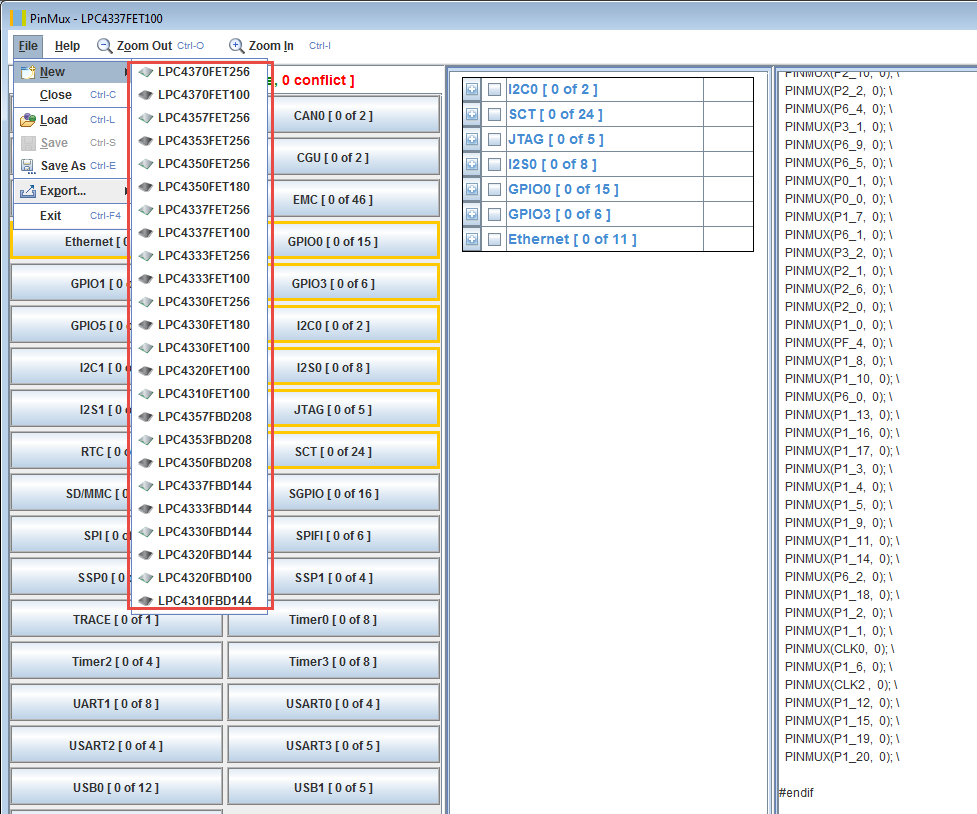Check the Ethernet checkbox in list
Image resolution: width=977 pixels, height=814 pixels.
pyautogui.click(x=495, y=239)
